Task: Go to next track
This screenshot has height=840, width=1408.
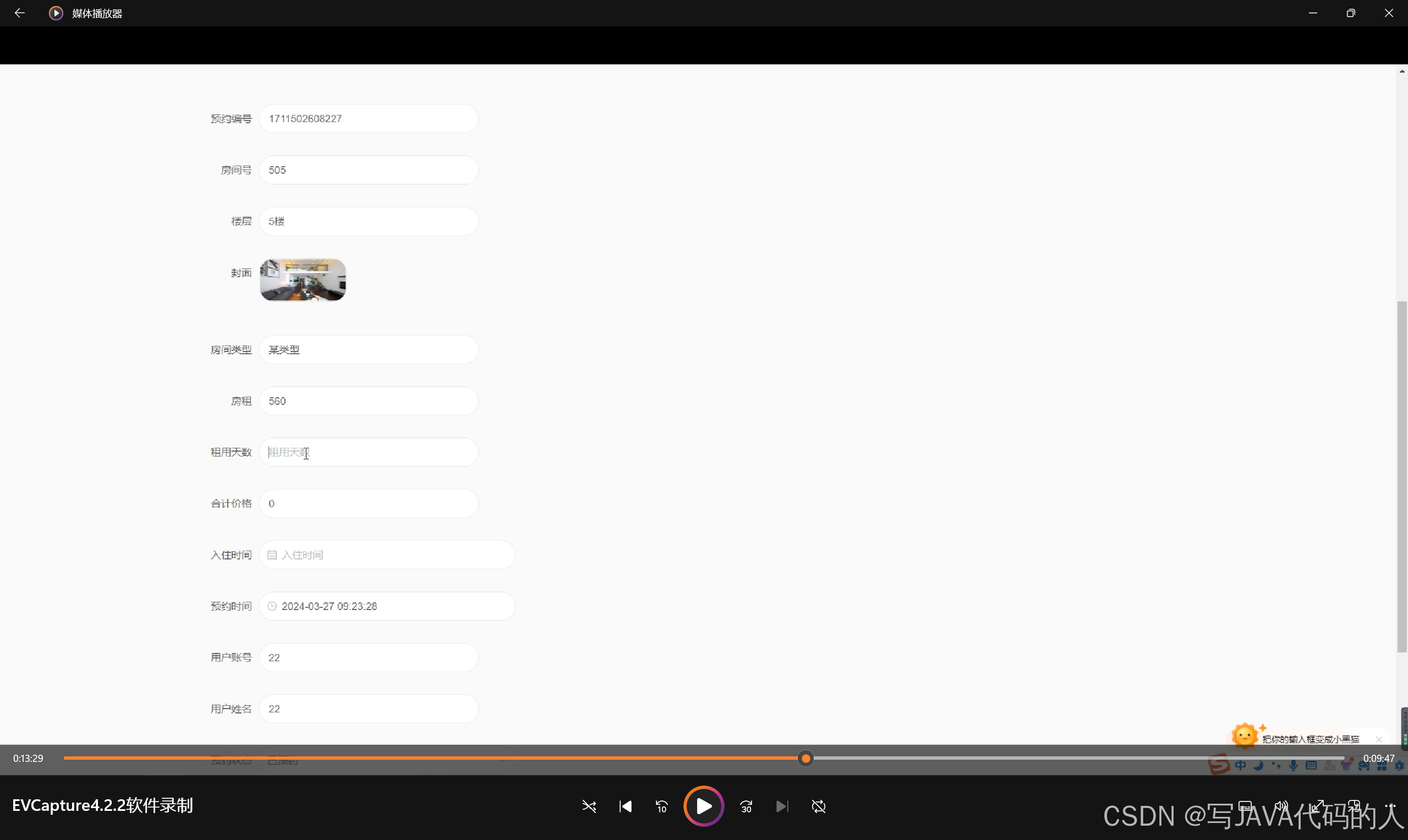Action: coord(782,806)
